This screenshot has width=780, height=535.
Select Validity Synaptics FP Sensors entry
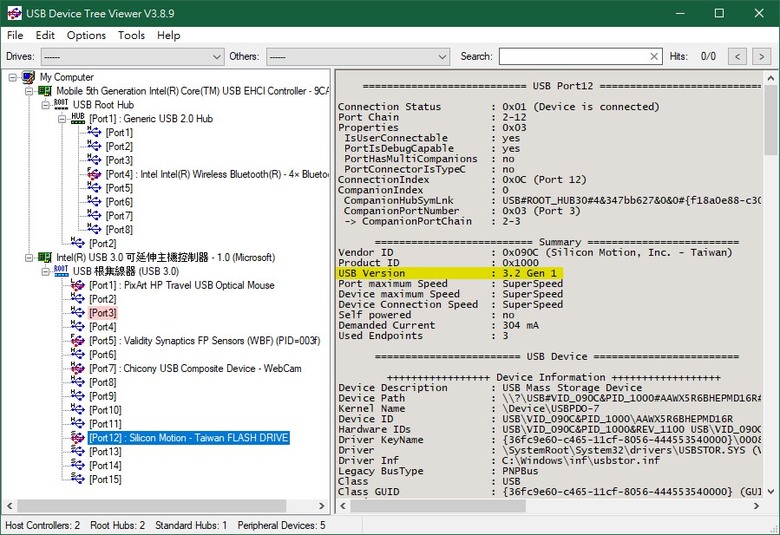tap(204, 341)
